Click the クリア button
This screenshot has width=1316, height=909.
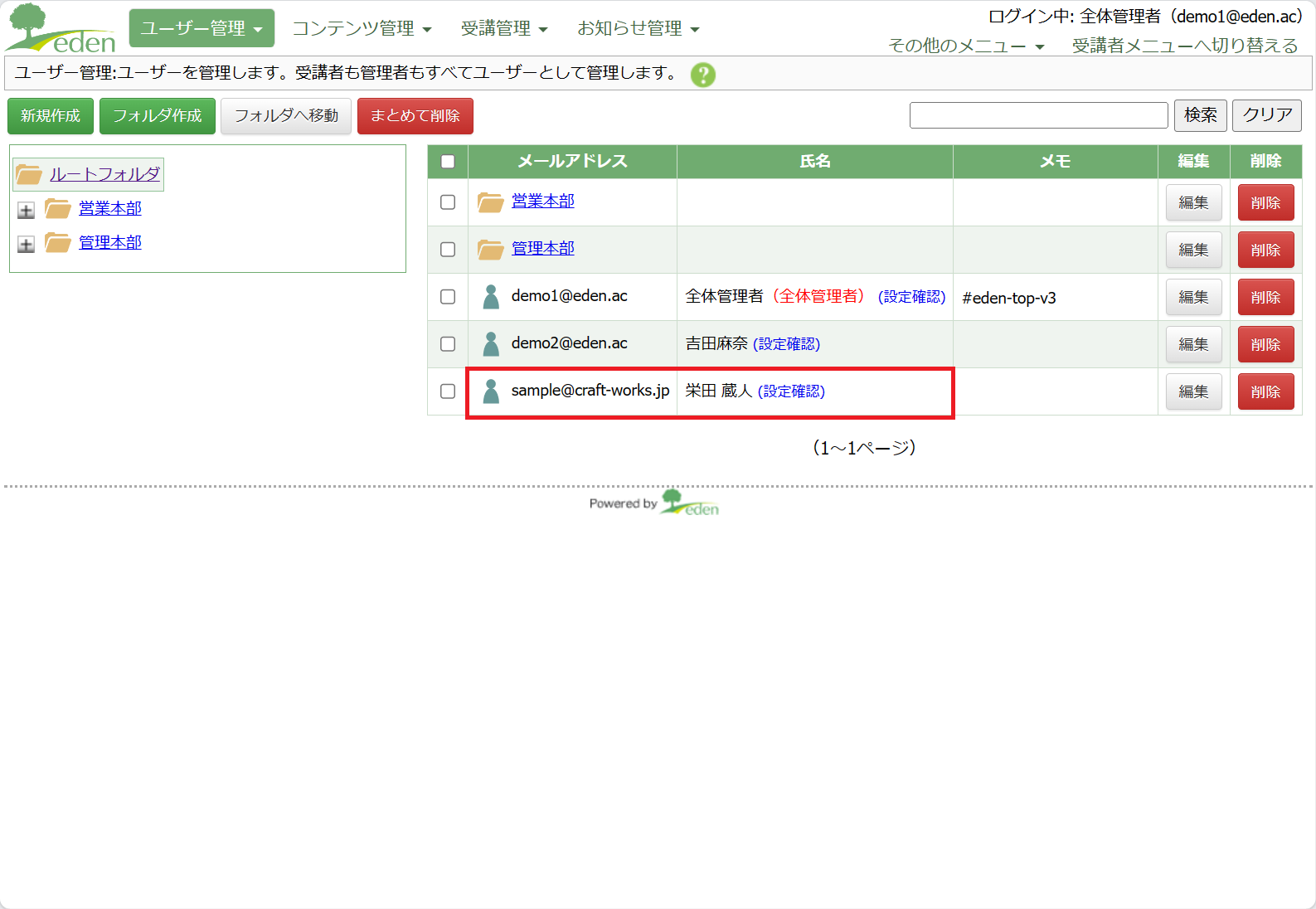click(x=1267, y=115)
